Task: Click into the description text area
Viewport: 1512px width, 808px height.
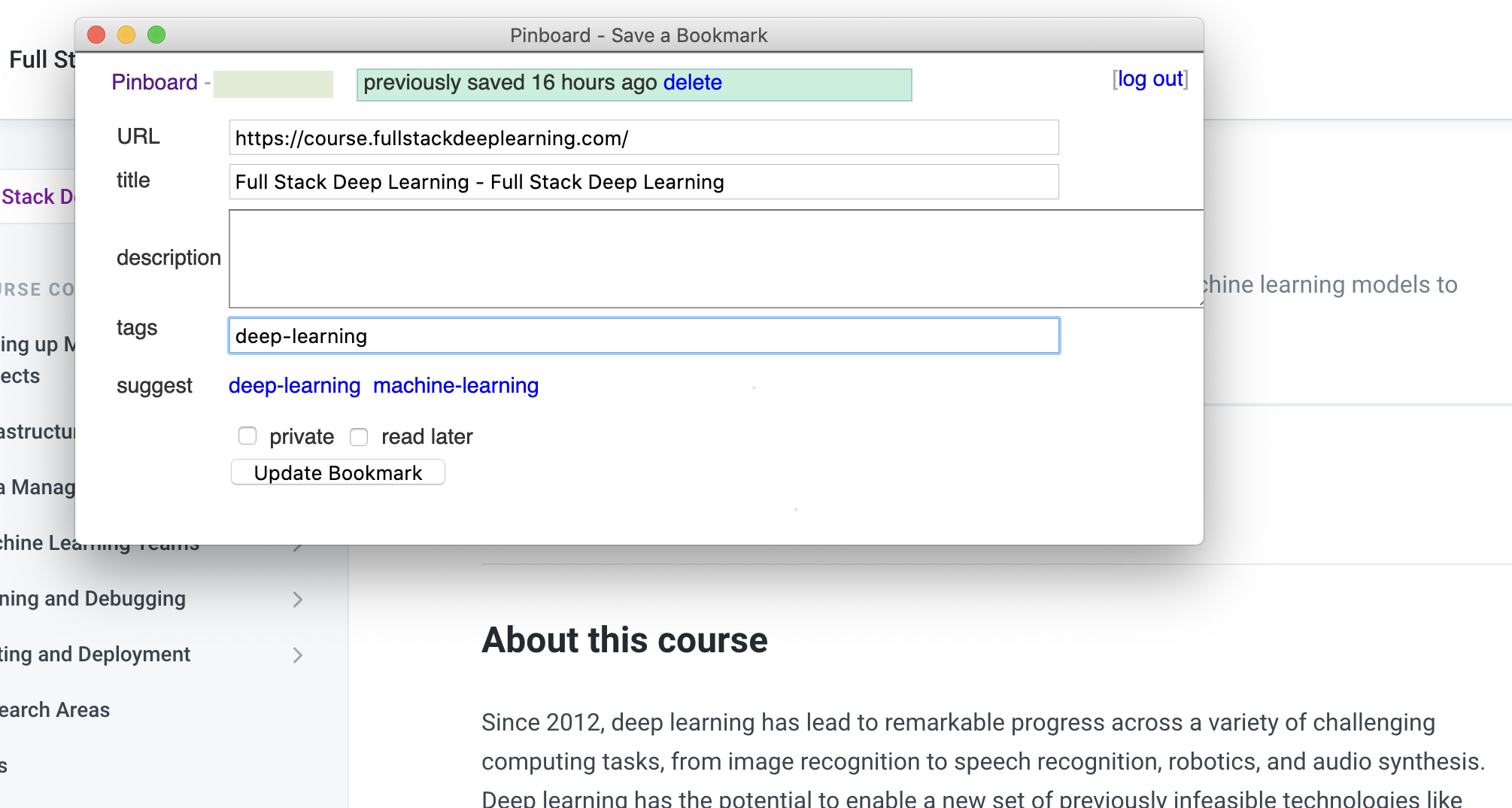Action: pyautogui.click(x=715, y=259)
